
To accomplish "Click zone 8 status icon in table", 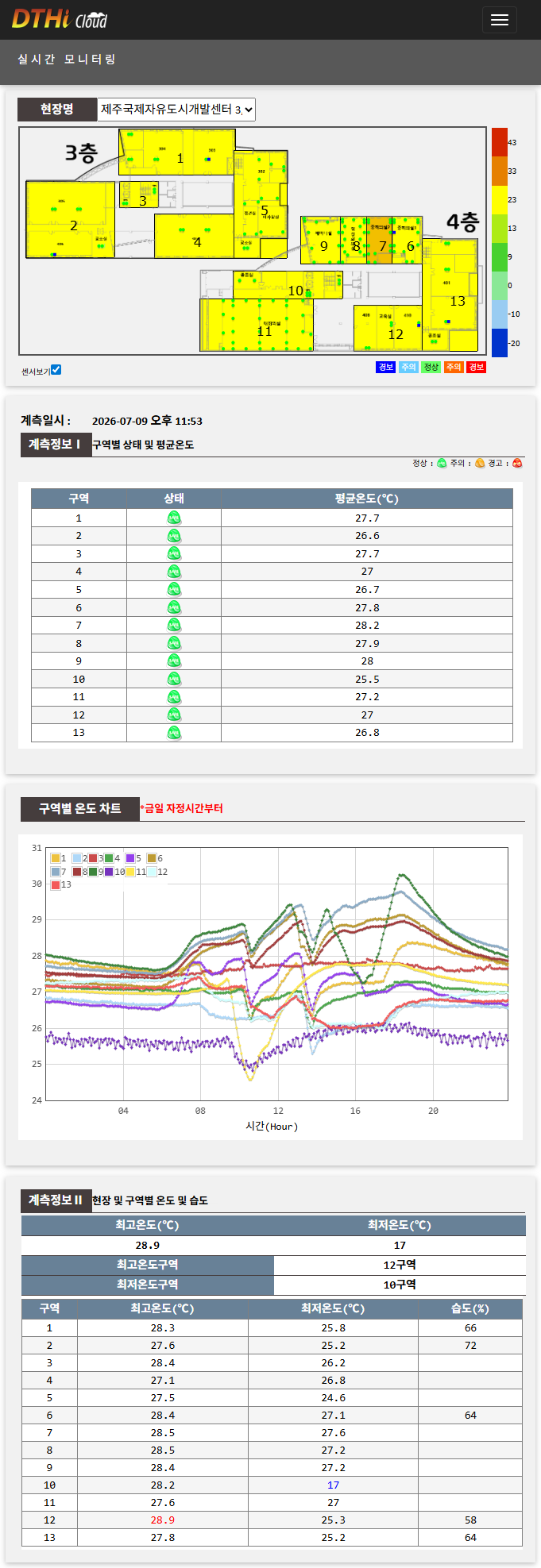I will point(174,644).
